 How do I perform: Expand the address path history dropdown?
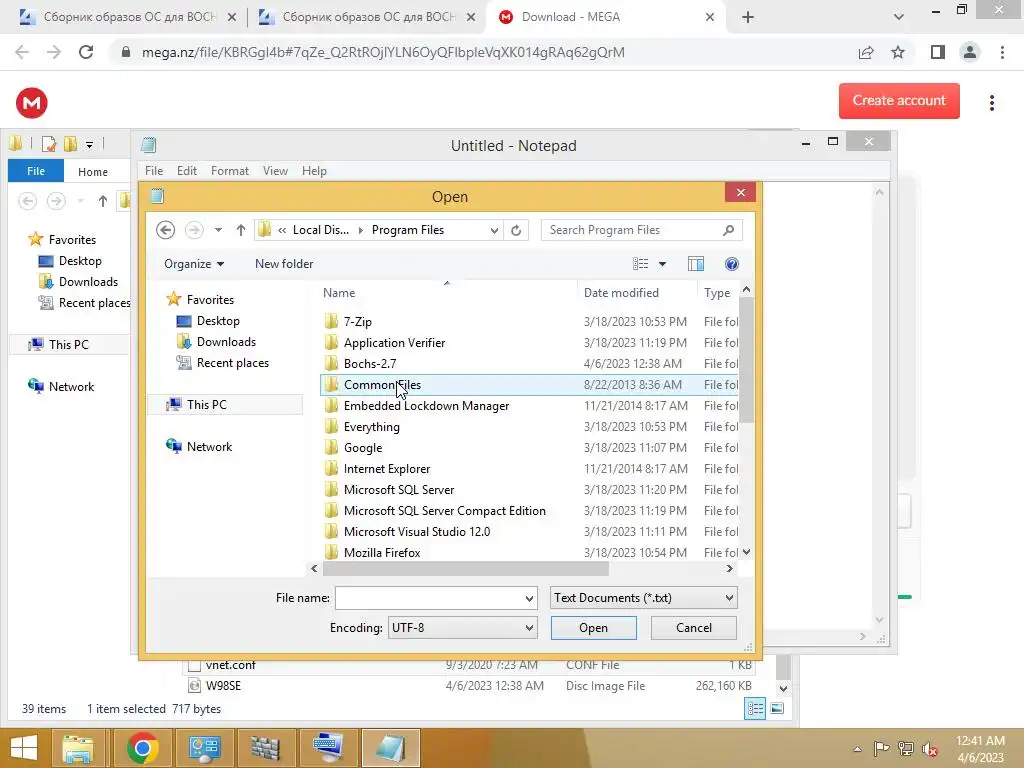[494, 230]
